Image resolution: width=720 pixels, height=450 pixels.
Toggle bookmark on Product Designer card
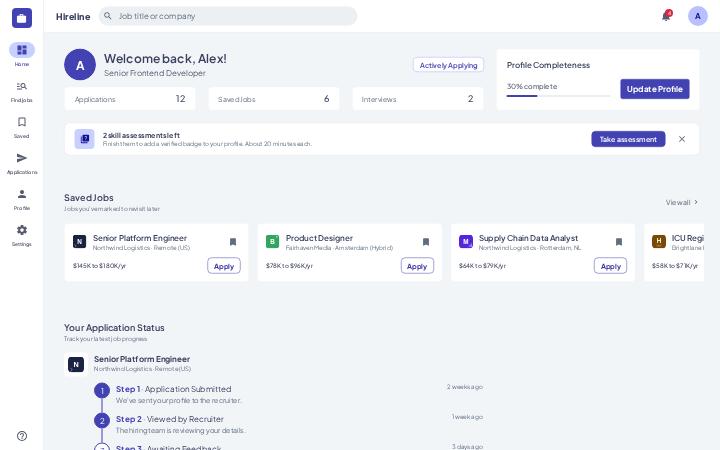pyautogui.click(x=426, y=242)
